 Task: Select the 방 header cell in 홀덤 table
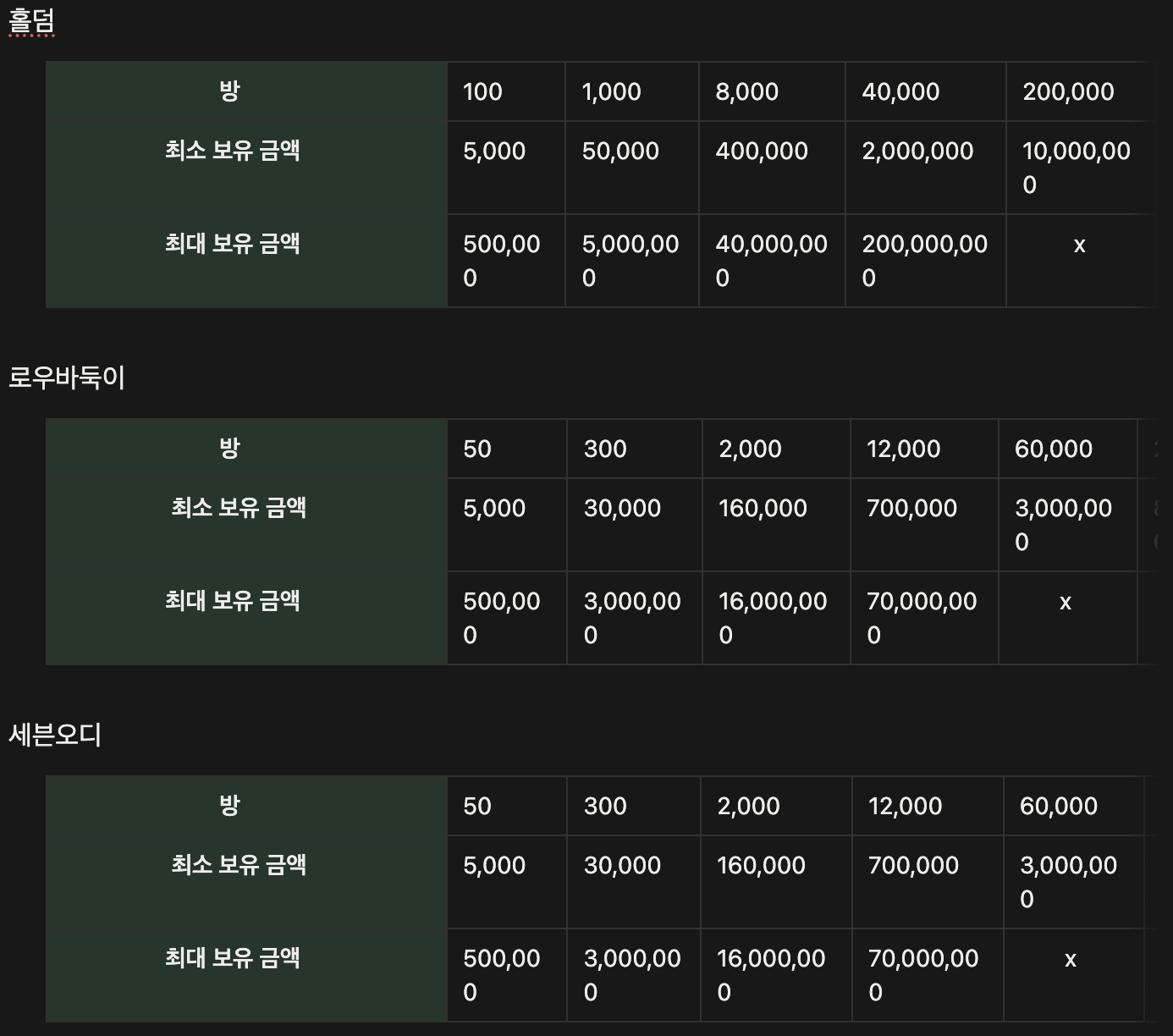(229, 91)
